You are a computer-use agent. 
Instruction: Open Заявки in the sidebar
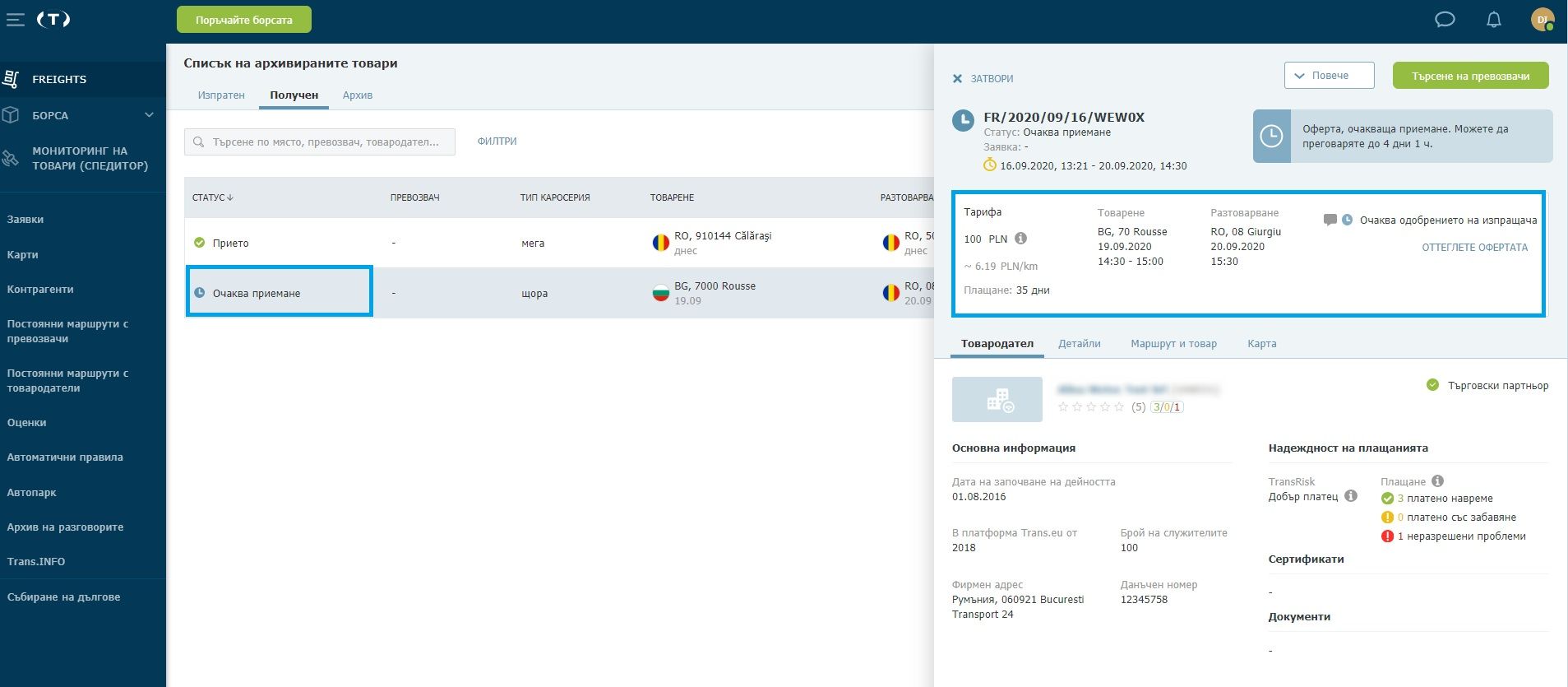(25, 220)
